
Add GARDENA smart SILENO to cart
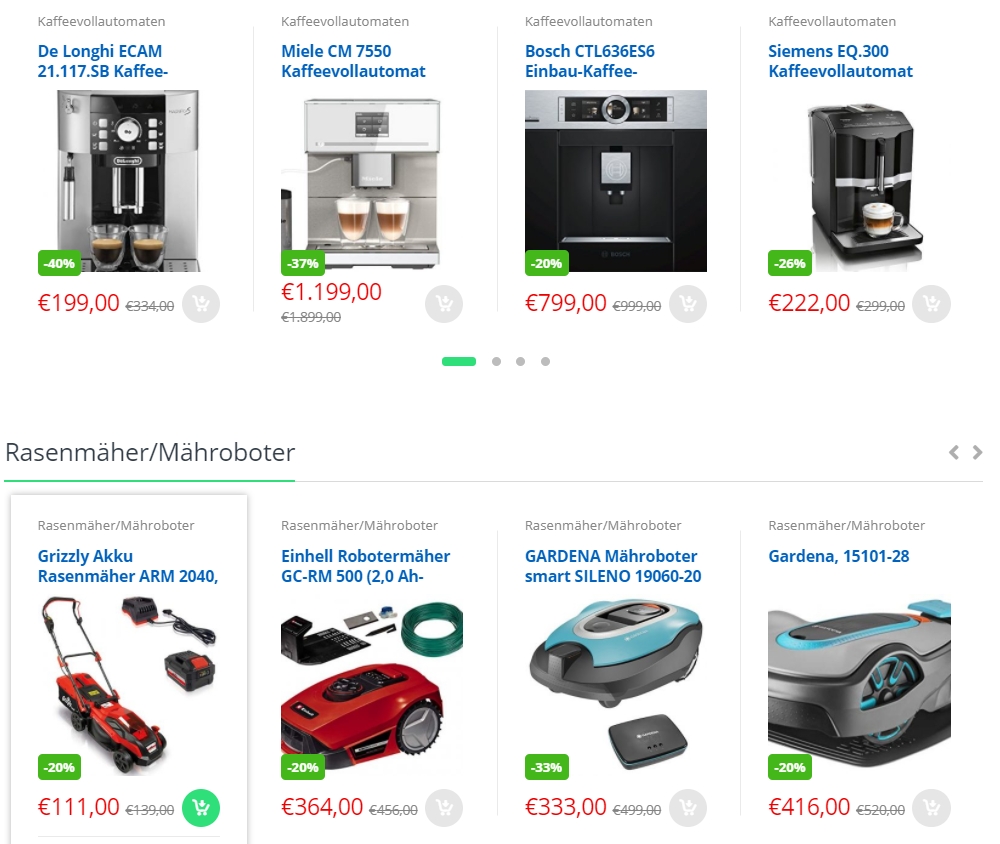click(688, 808)
